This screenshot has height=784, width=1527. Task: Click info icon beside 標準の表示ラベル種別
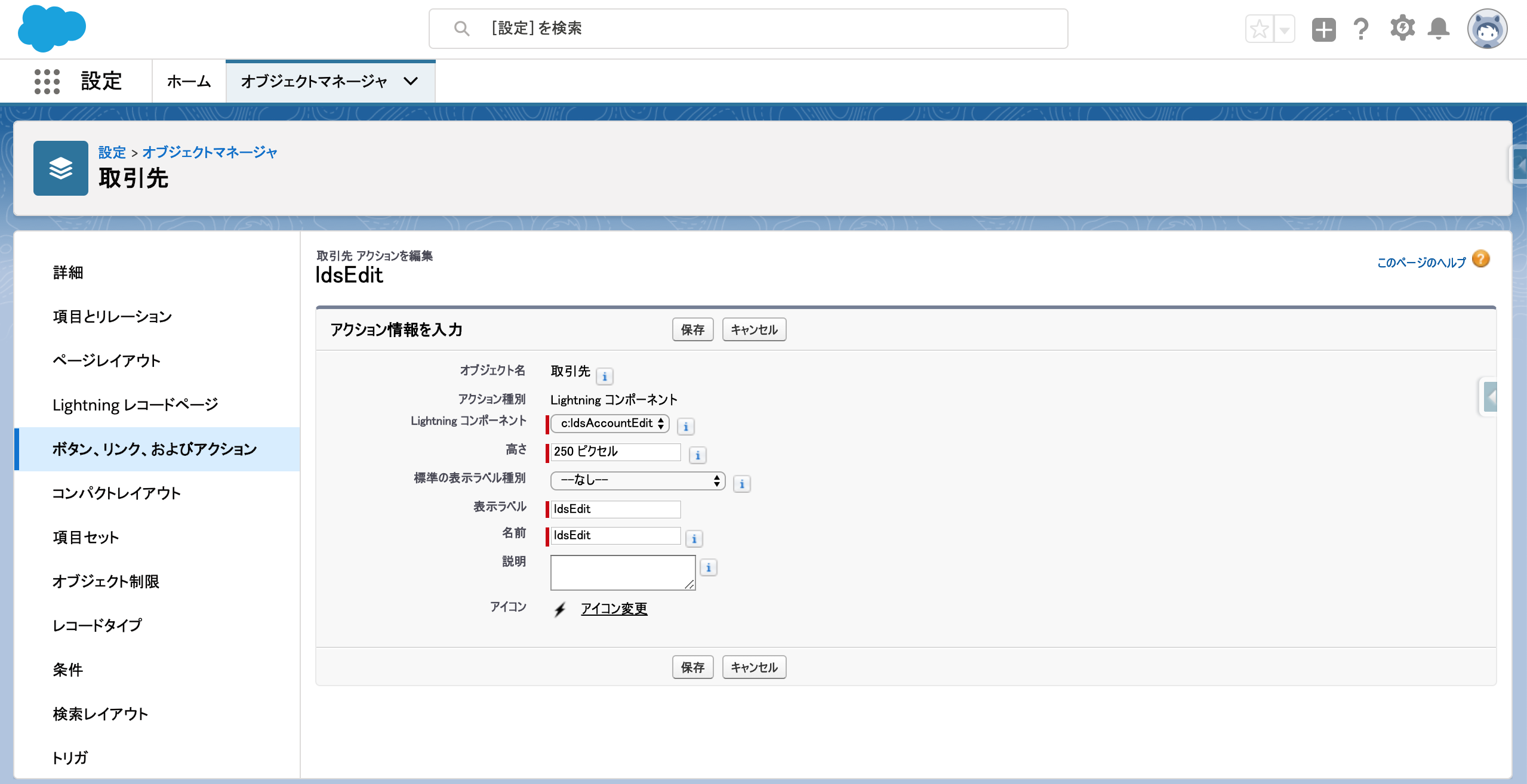742,484
